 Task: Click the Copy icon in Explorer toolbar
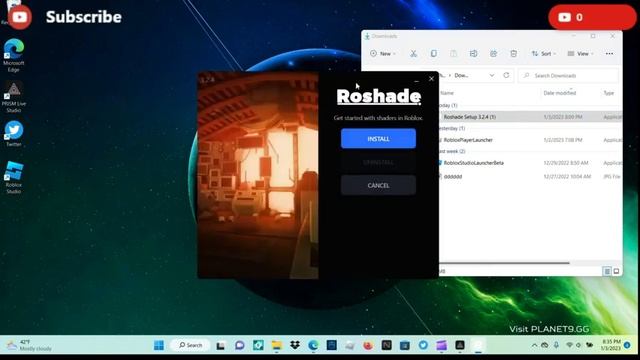coord(433,53)
